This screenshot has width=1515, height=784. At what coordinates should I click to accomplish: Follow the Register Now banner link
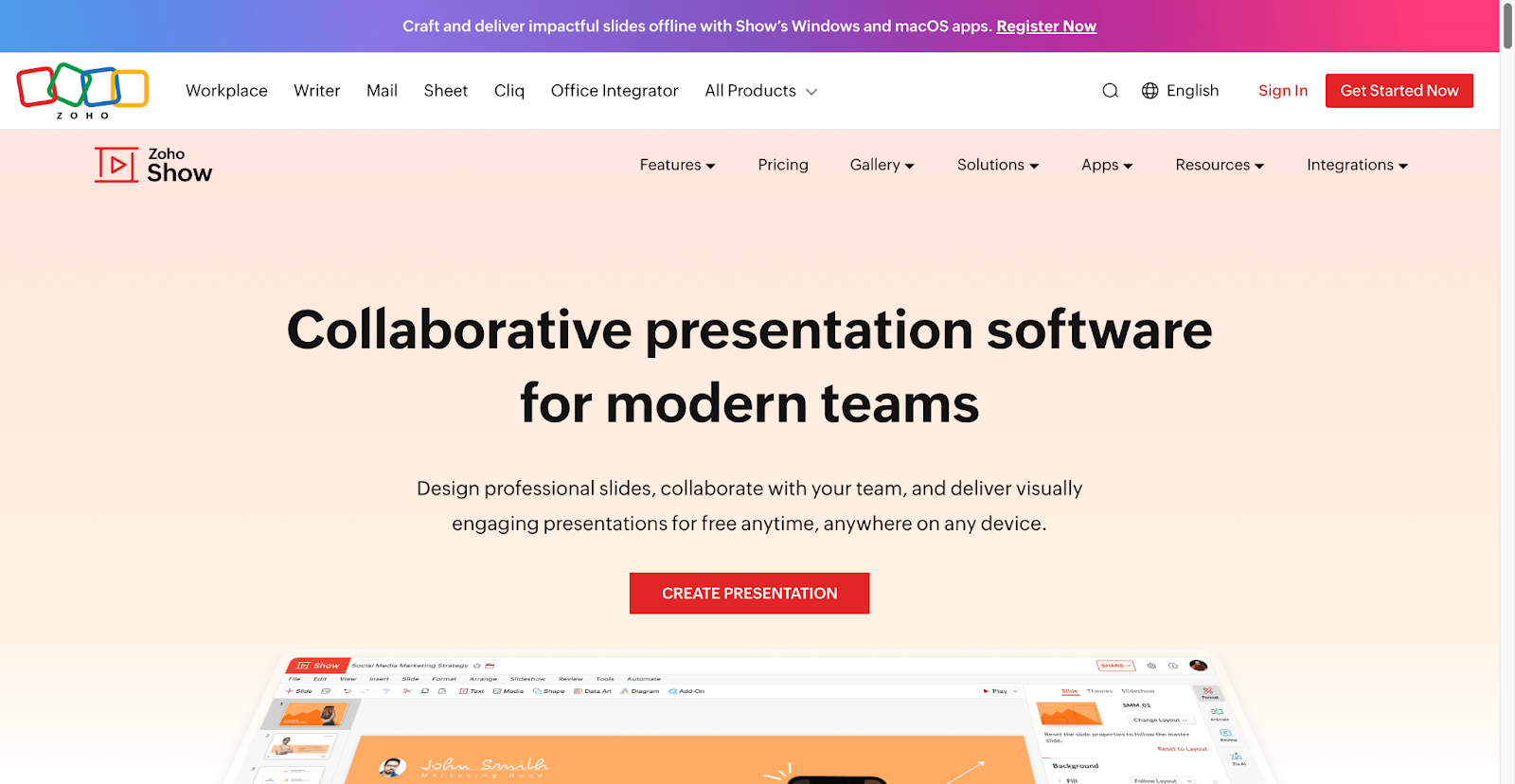point(1046,27)
